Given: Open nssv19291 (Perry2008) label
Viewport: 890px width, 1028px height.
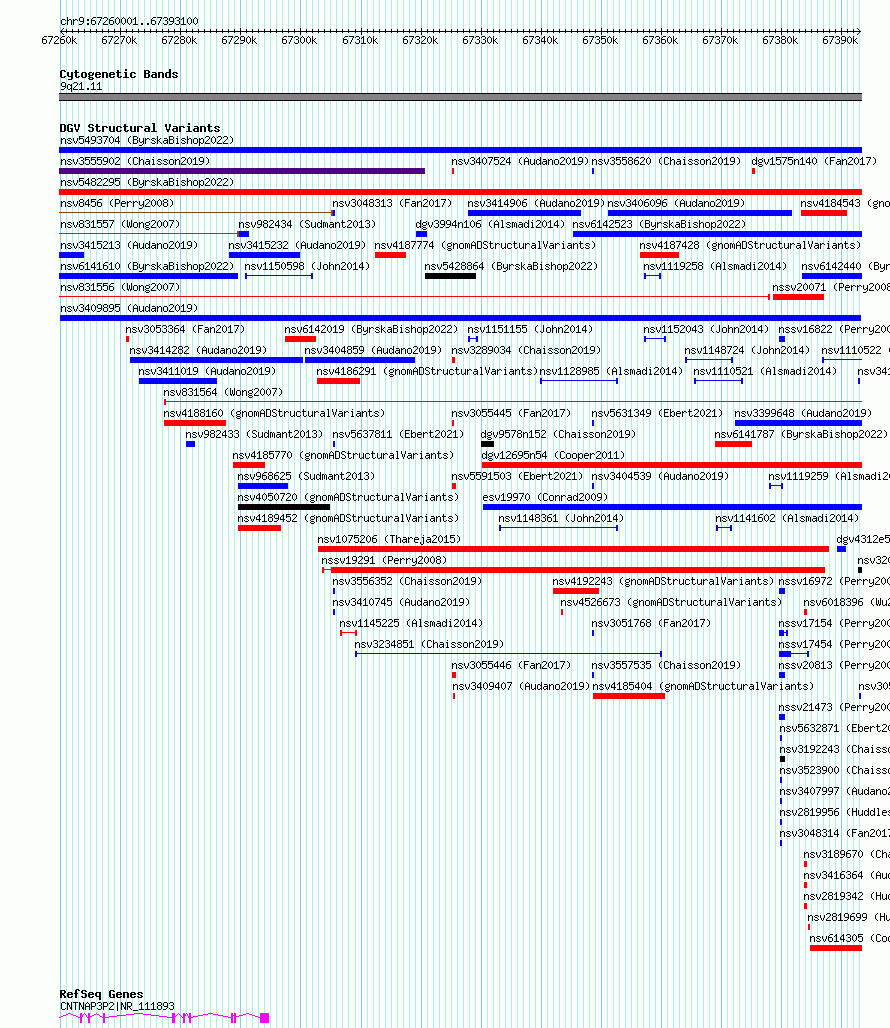Looking at the screenshot, I should click(x=384, y=560).
